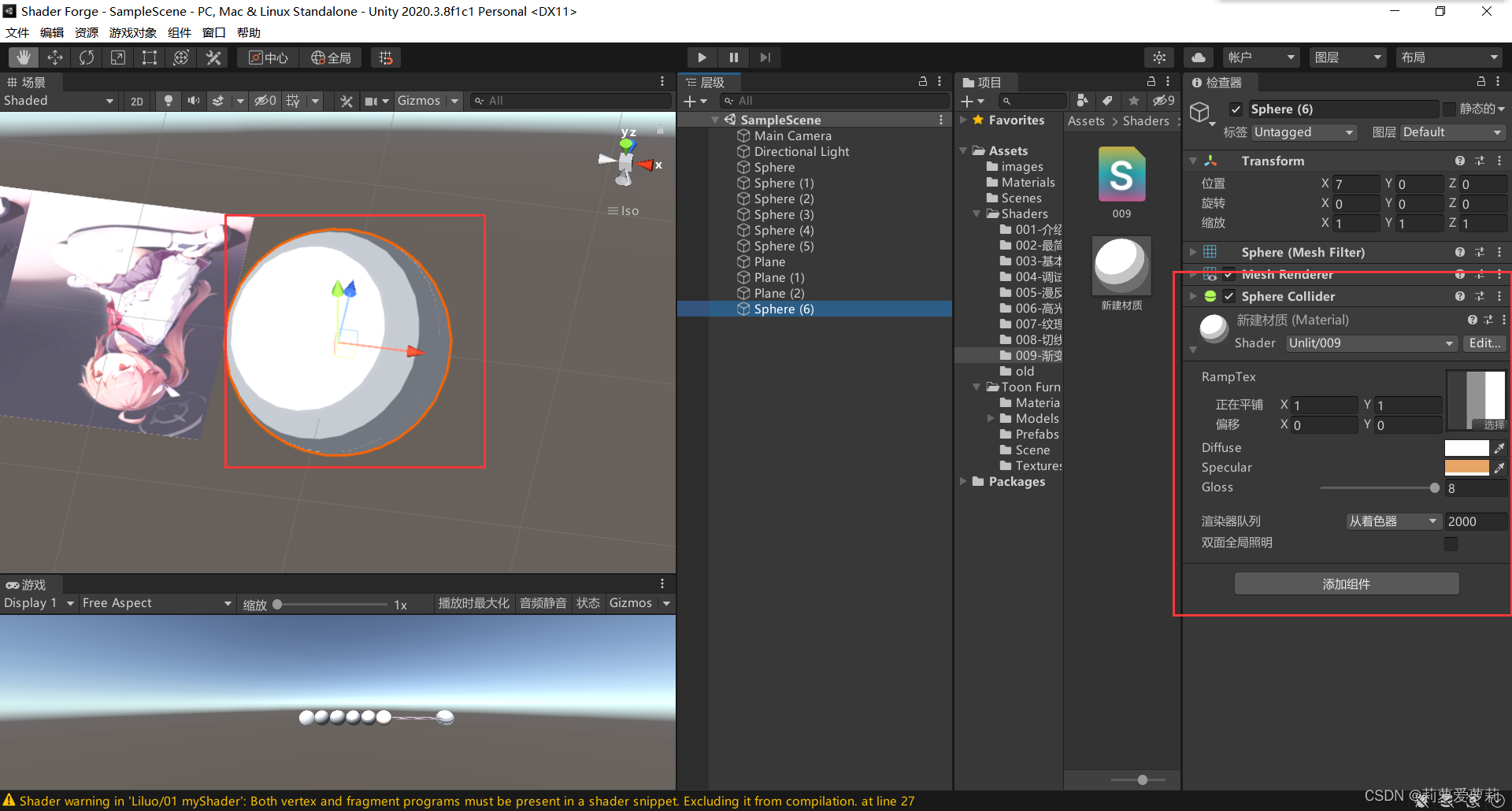
Task: Open the 帮助 help menu
Action: pos(248,32)
